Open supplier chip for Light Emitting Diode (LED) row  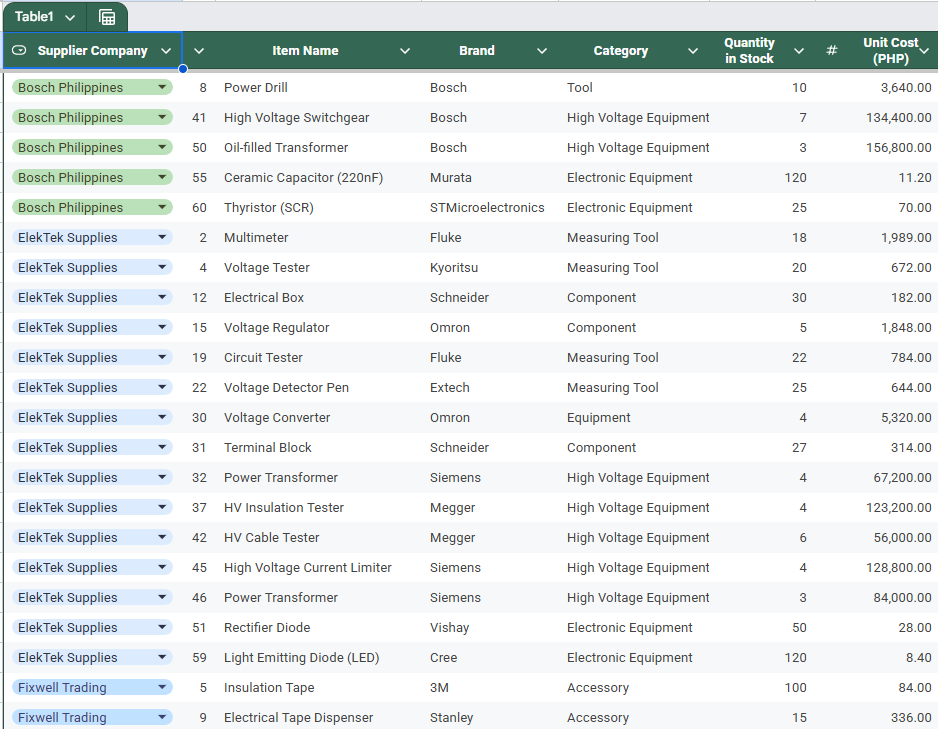pyautogui.click(x=92, y=657)
